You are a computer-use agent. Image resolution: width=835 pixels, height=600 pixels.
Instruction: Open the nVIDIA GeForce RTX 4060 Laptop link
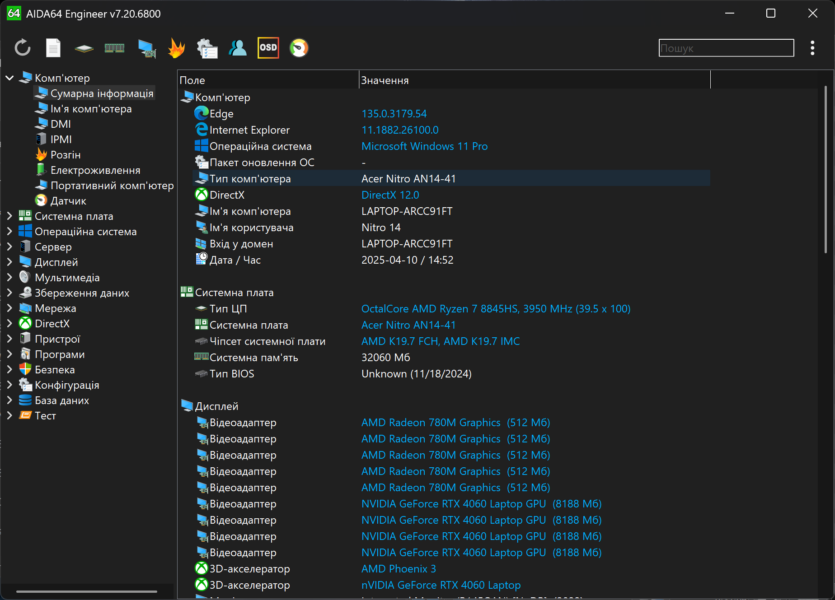click(441, 585)
